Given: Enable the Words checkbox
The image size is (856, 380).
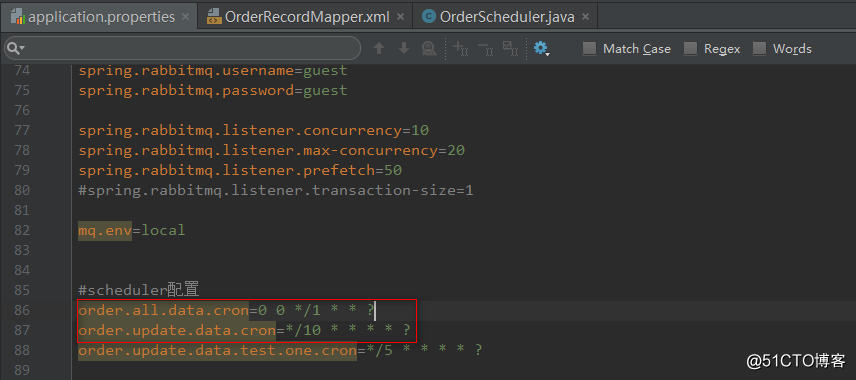Looking at the screenshot, I should click(x=759, y=49).
